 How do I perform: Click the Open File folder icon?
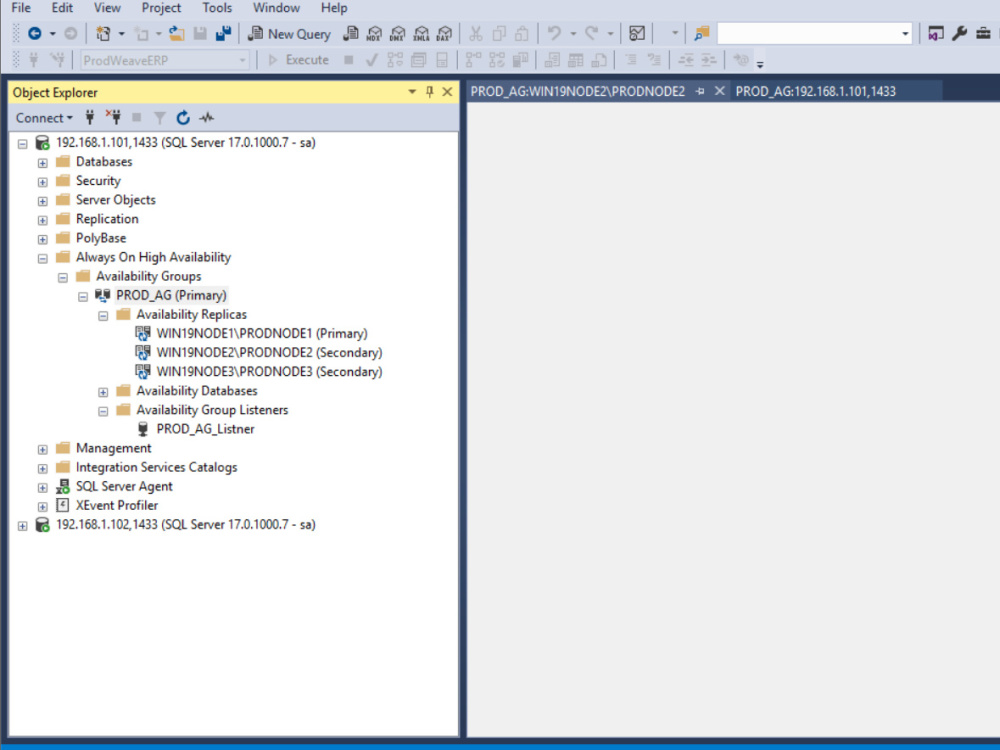(x=177, y=33)
